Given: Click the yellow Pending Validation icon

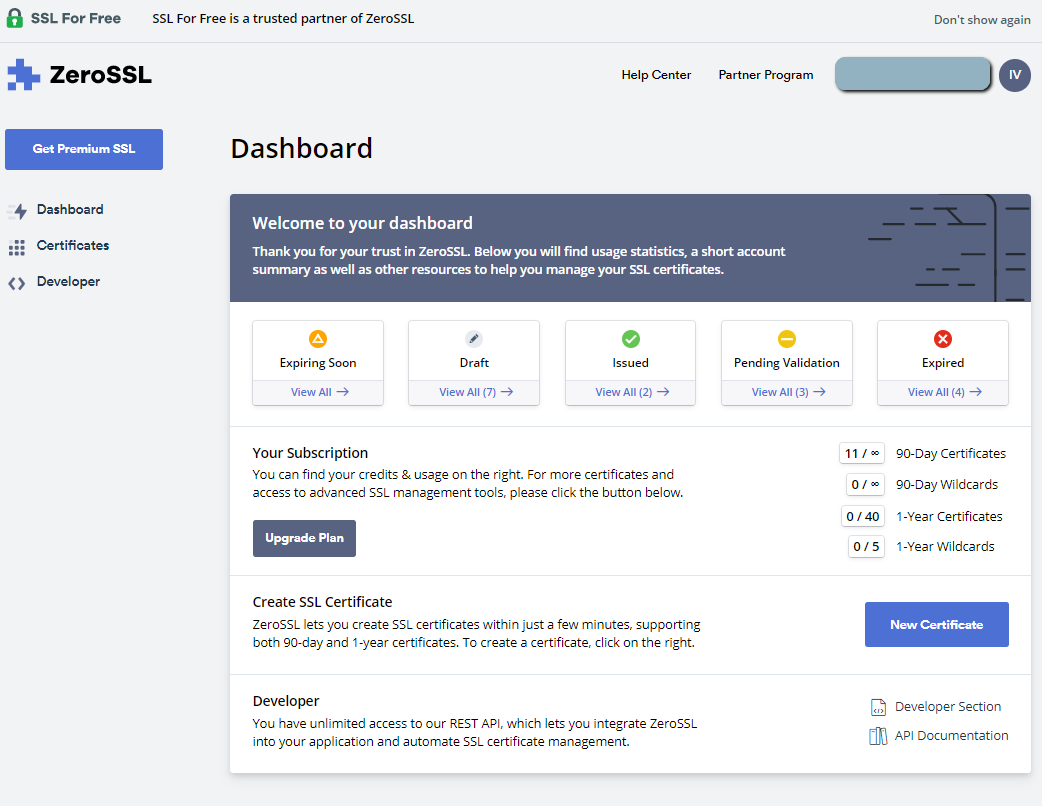Looking at the screenshot, I should pos(786,339).
